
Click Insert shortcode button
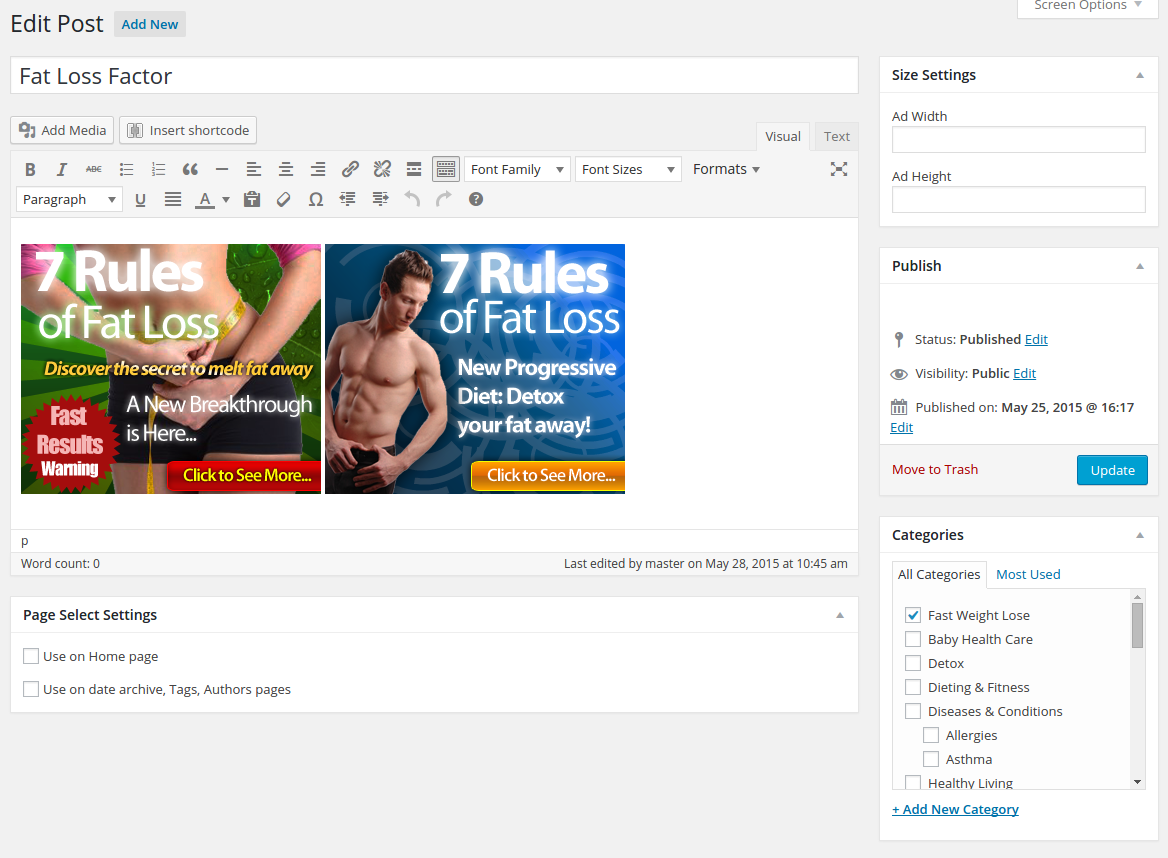coord(188,130)
